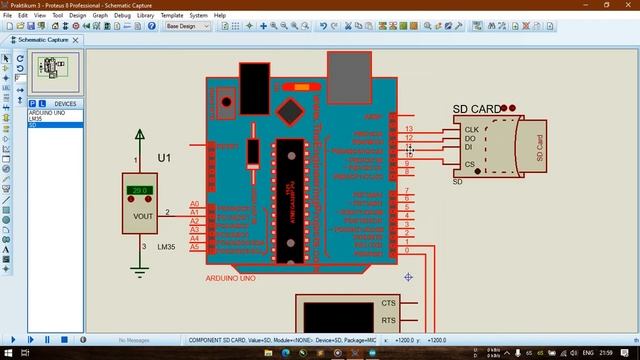Select the 2D text 'A' tool

click(x=6, y=249)
